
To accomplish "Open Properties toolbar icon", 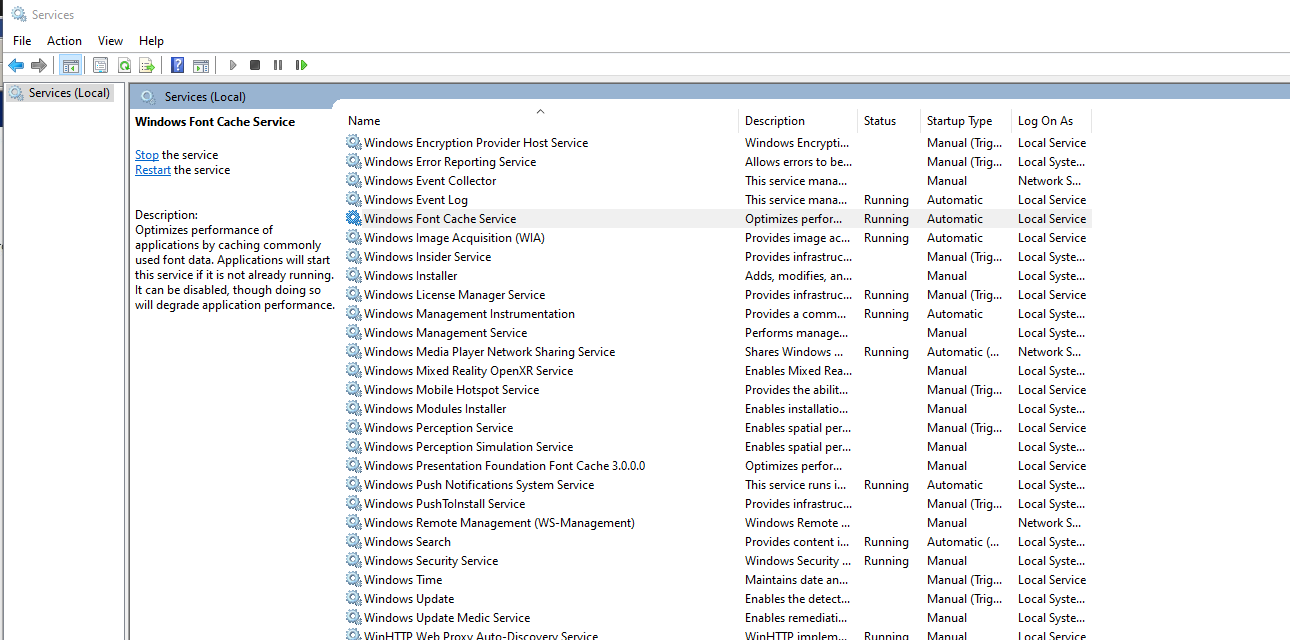I will [100, 65].
